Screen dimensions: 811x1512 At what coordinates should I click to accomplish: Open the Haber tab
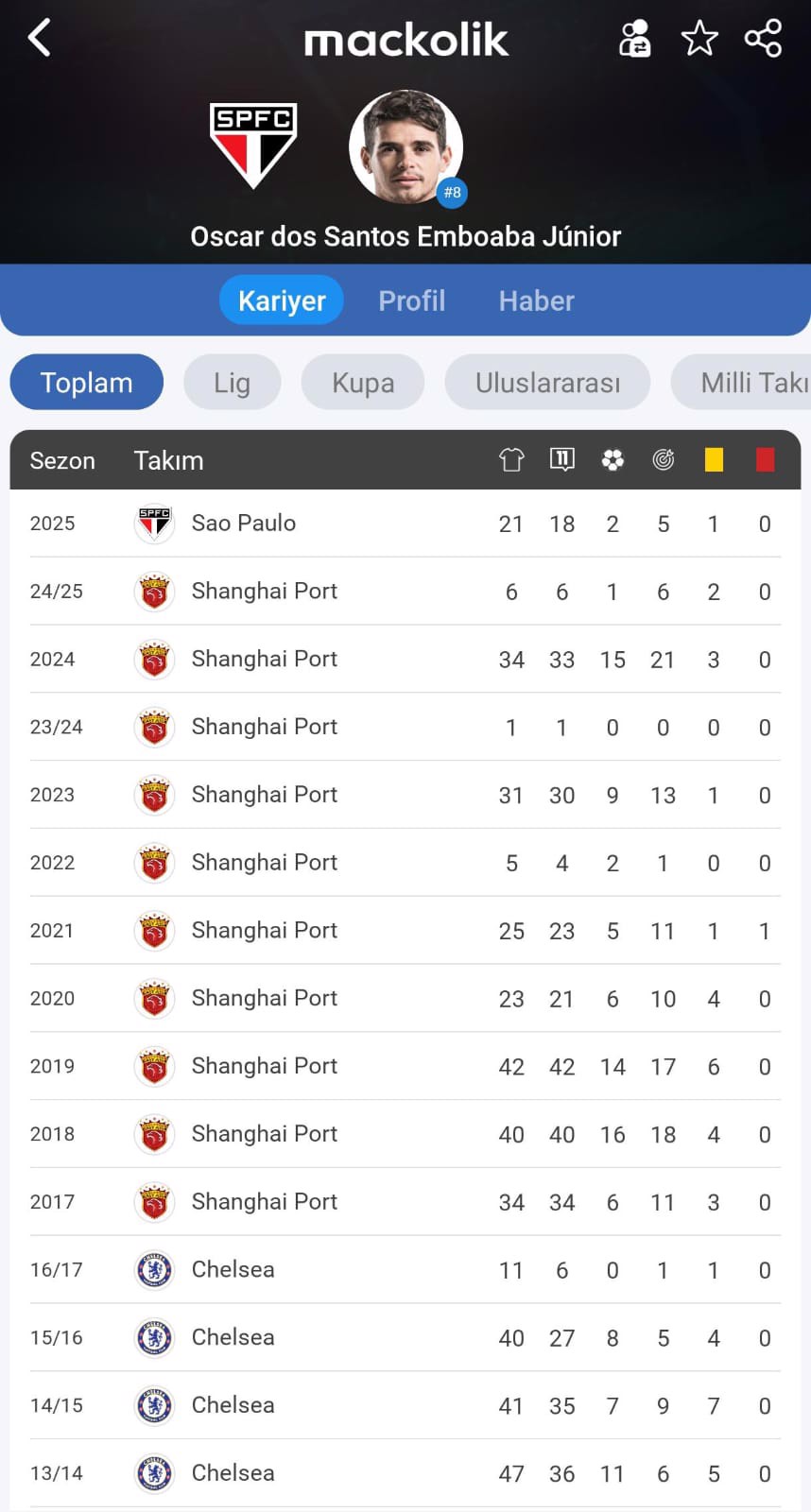[x=536, y=301]
